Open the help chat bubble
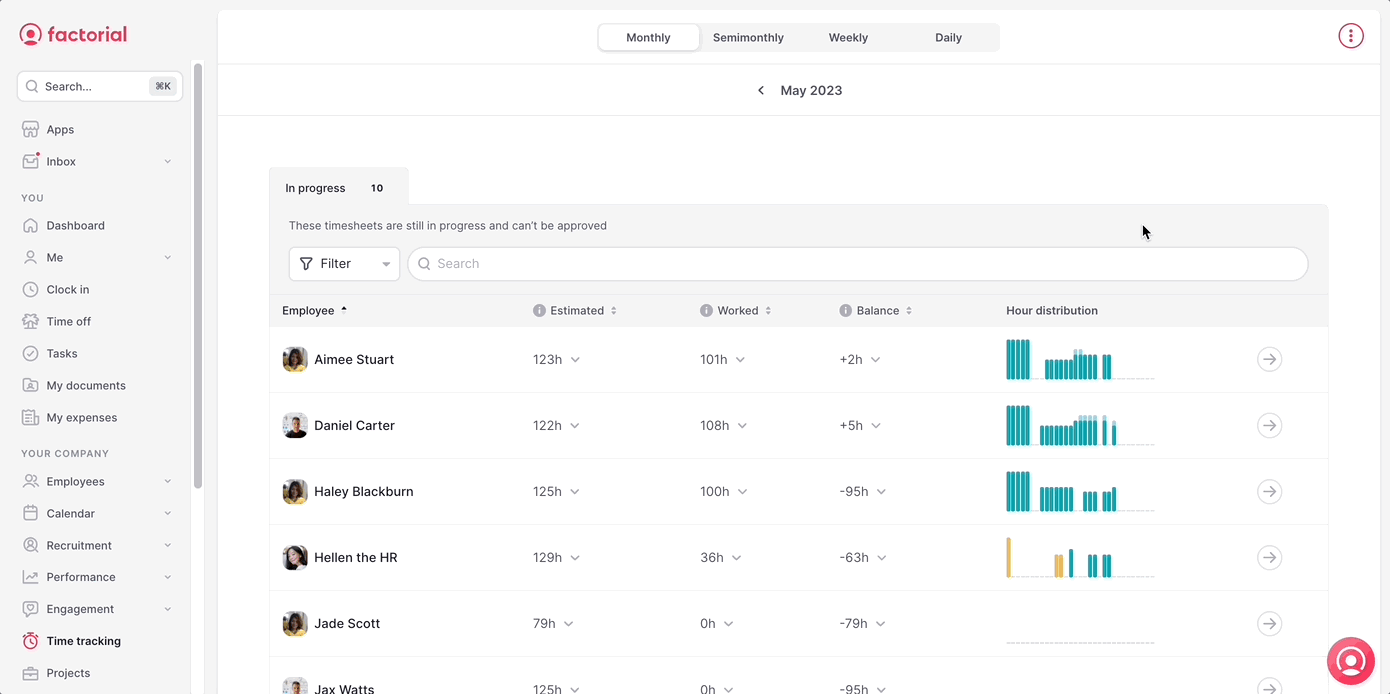The height and width of the screenshot is (694, 1390). [x=1351, y=661]
